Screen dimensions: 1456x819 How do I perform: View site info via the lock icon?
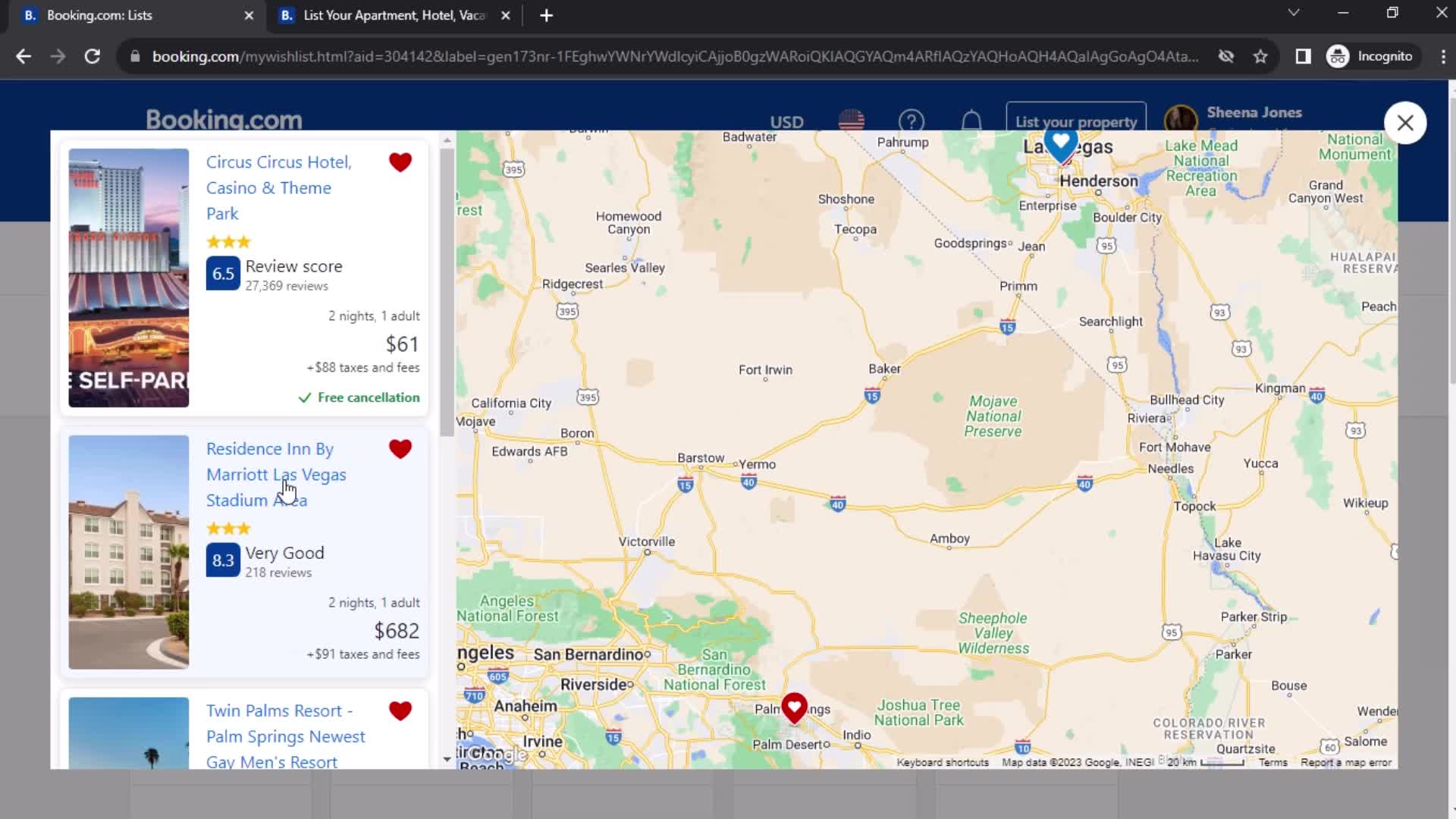[135, 56]
